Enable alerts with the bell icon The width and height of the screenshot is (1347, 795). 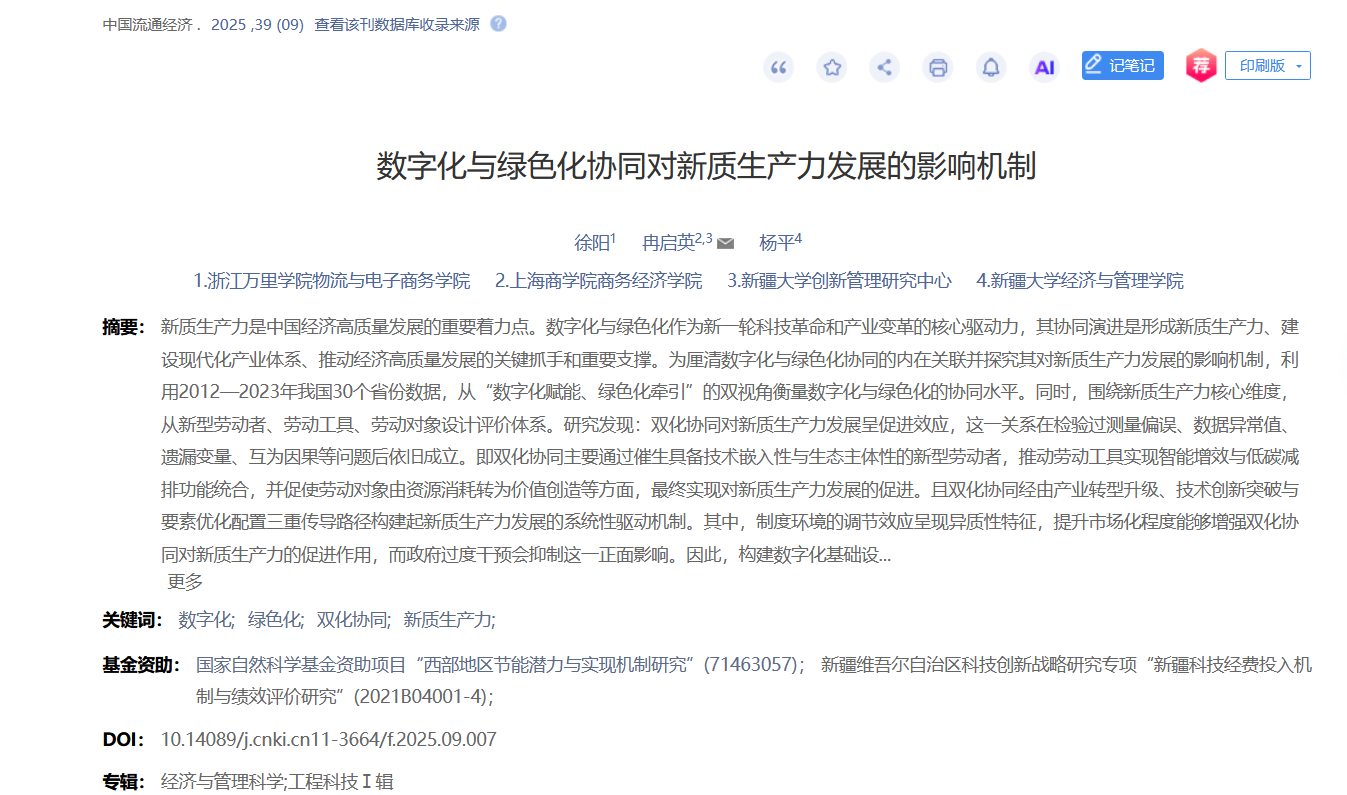click(x=991, y=67)
